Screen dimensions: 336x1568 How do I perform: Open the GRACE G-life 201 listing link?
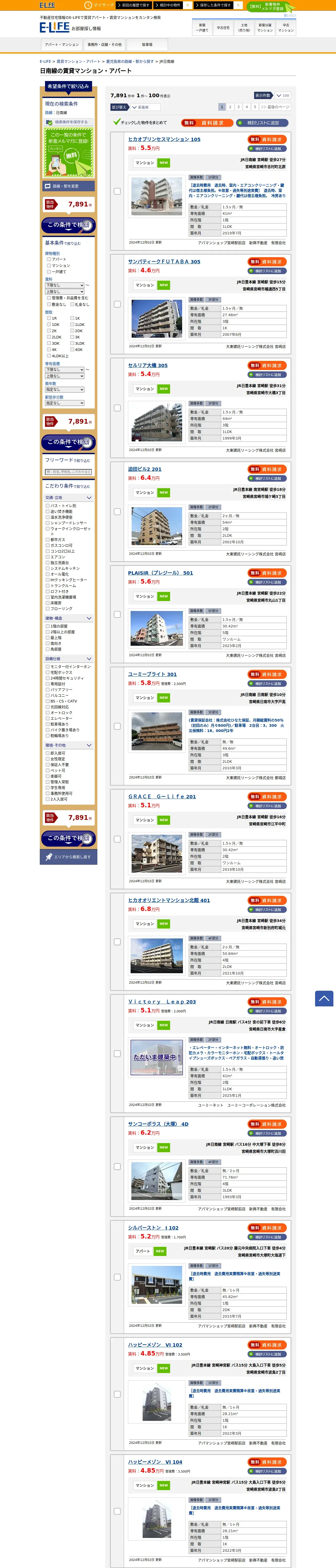tap(162, 796)
